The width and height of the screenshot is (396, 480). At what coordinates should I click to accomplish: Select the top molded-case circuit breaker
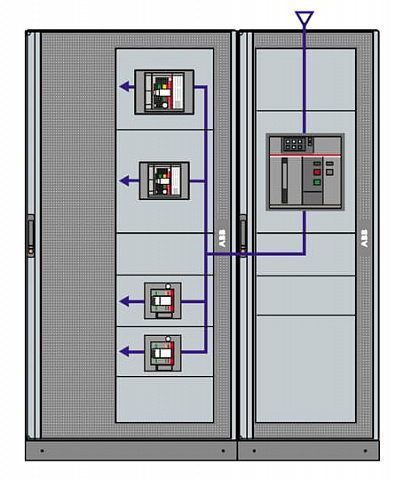[x=164, y=92]
